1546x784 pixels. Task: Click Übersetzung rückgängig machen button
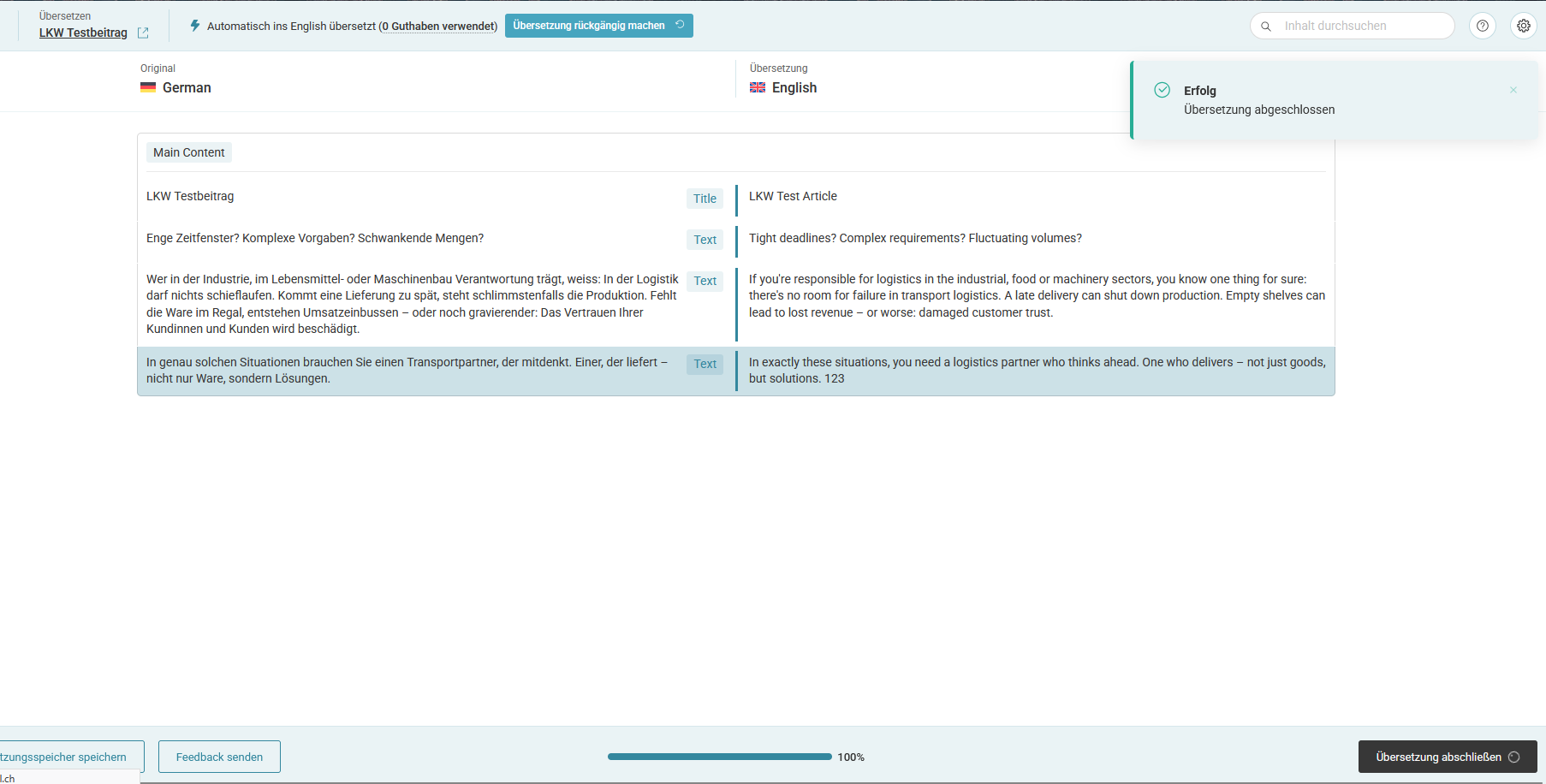tap(599, 26)
